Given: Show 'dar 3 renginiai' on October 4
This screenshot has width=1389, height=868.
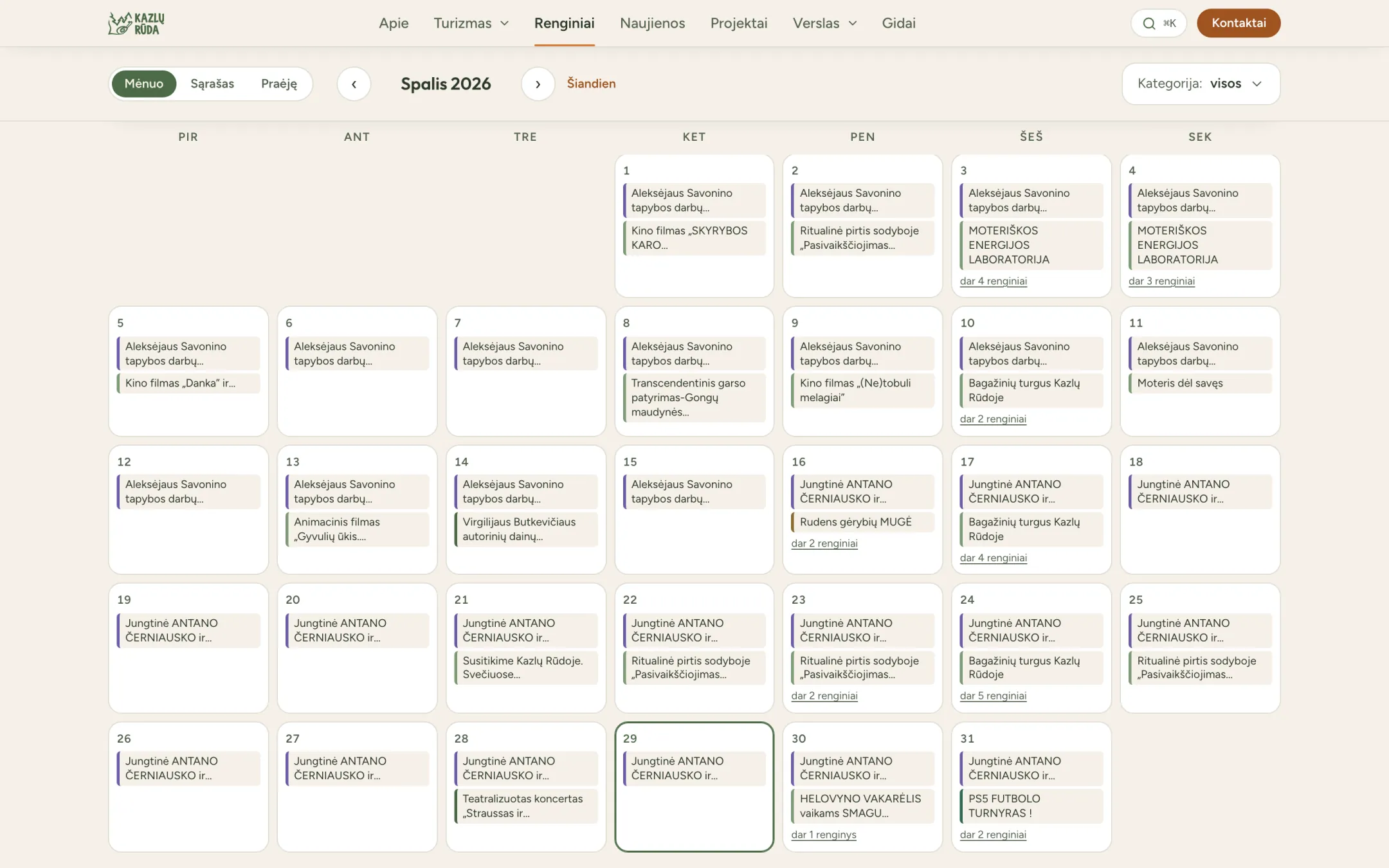Looking at the screenshot, I should (1161, 281).
